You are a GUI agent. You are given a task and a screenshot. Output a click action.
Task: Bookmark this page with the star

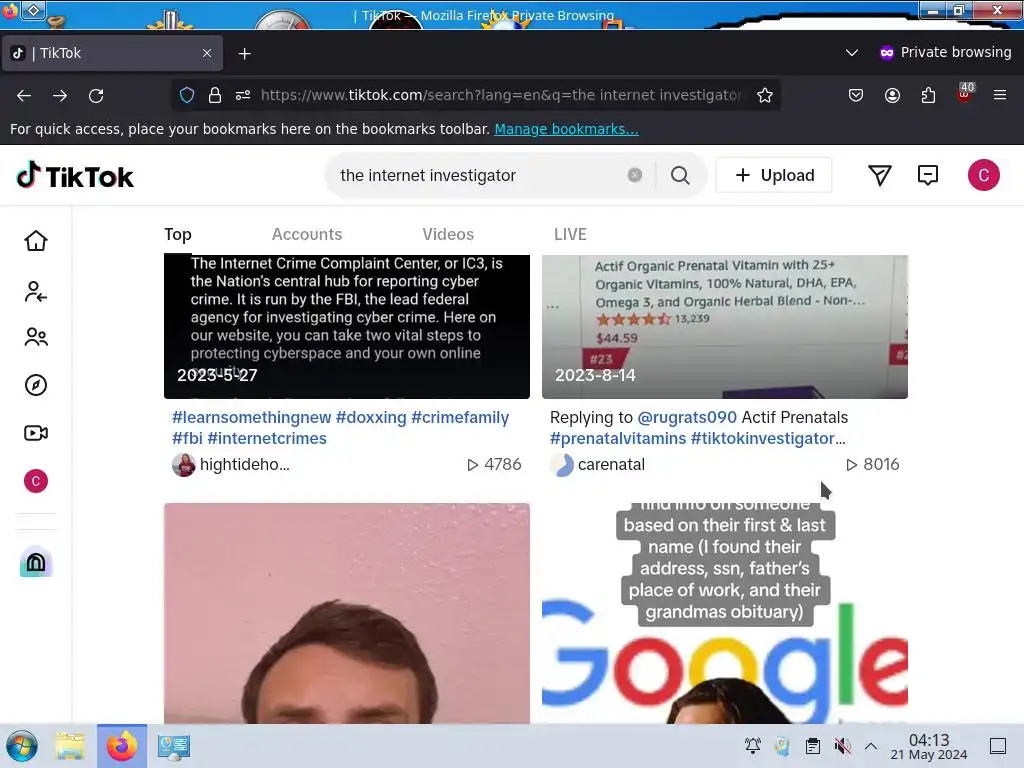[765, 95]
